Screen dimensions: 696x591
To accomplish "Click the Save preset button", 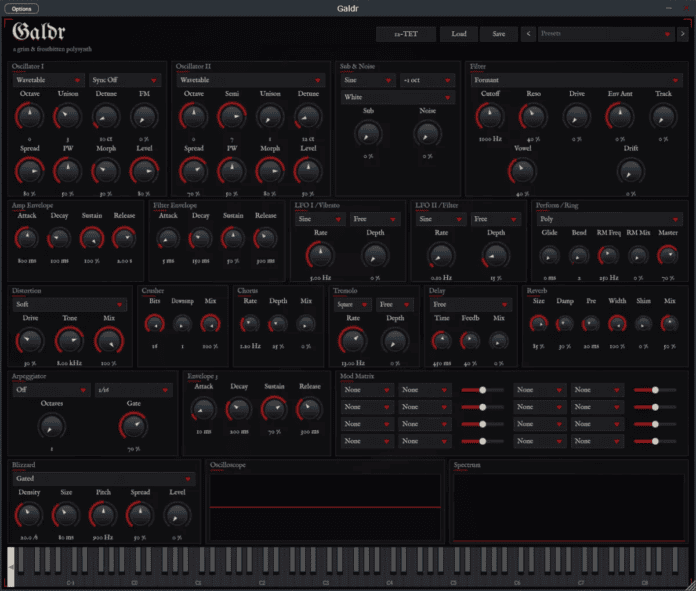I will pyautogui.click(x=498, y=34).
